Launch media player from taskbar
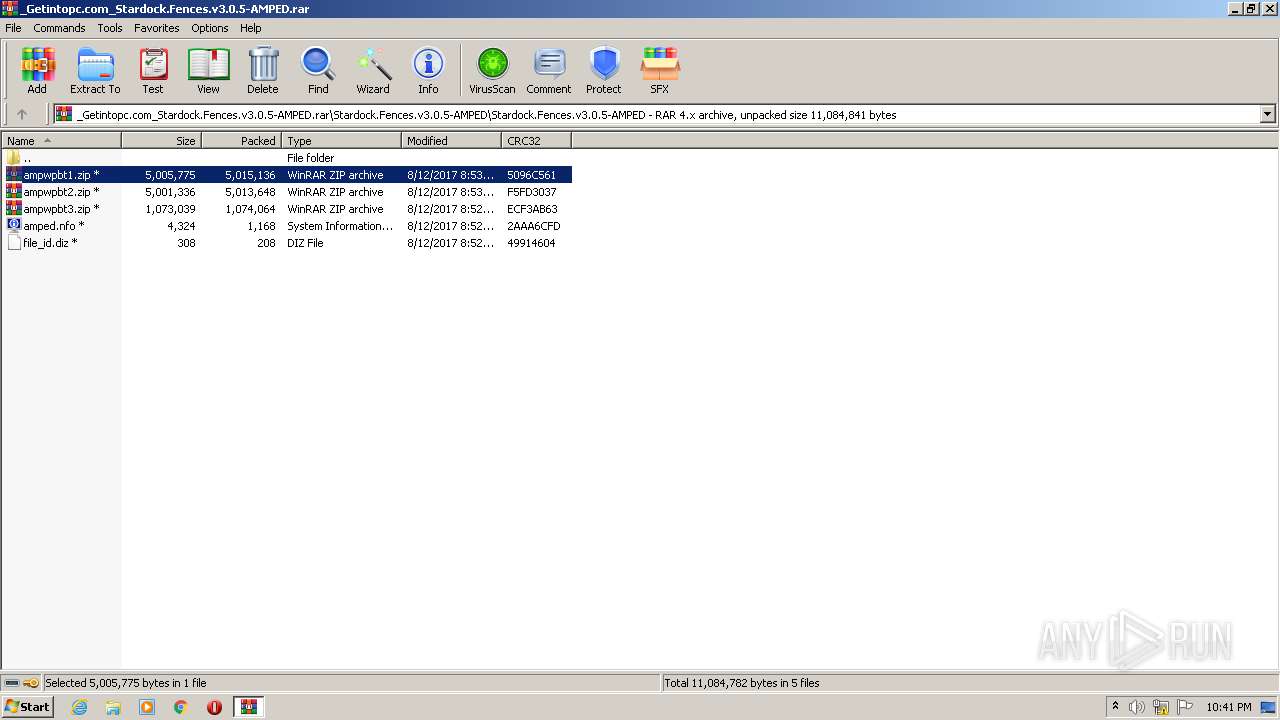Viewport: 1280px width, 720px height. tap(147, 707)
